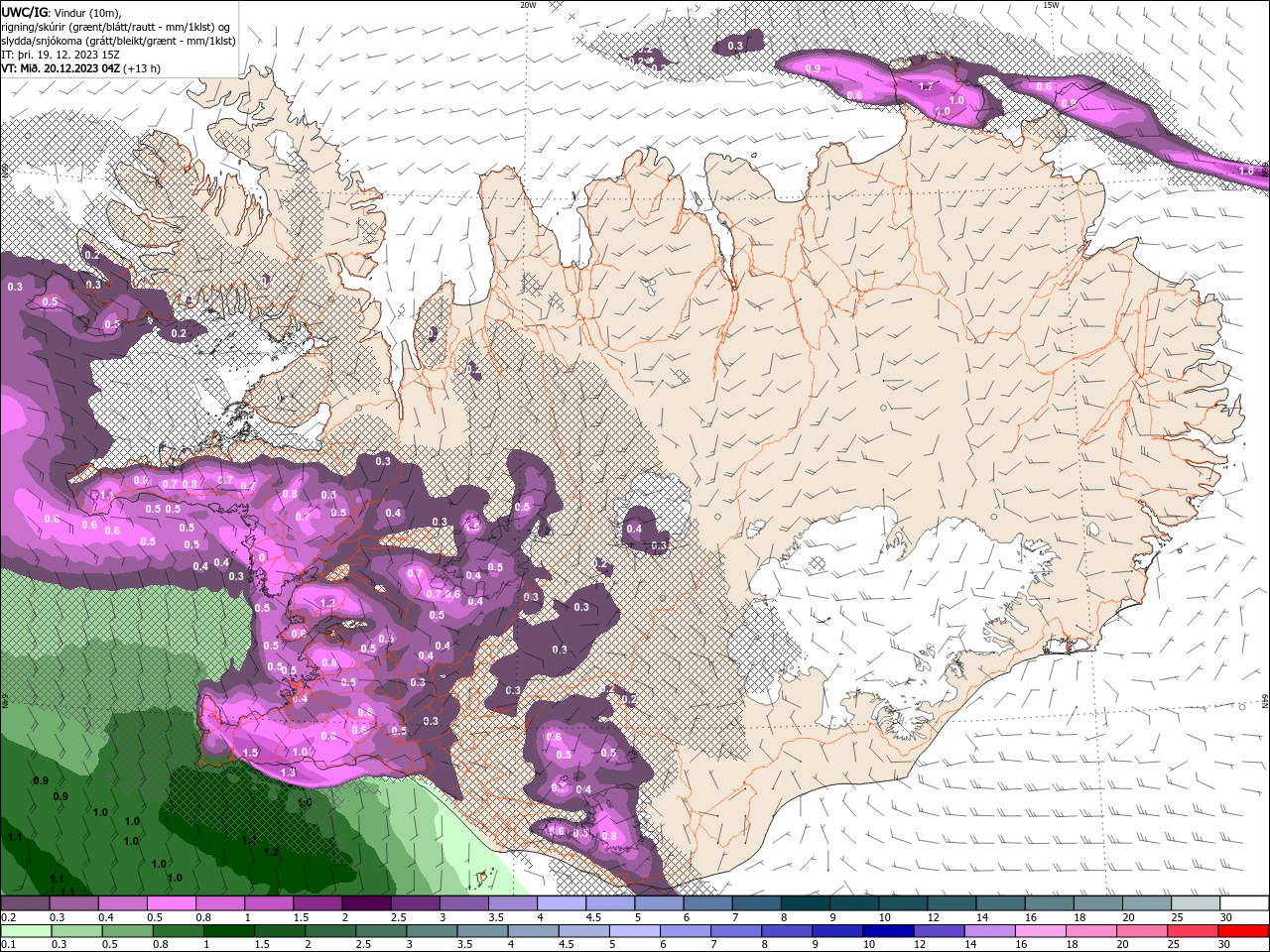1270x952 pixels.
Task: Click the '15W' longitude label
Action: click(1051, 5)
